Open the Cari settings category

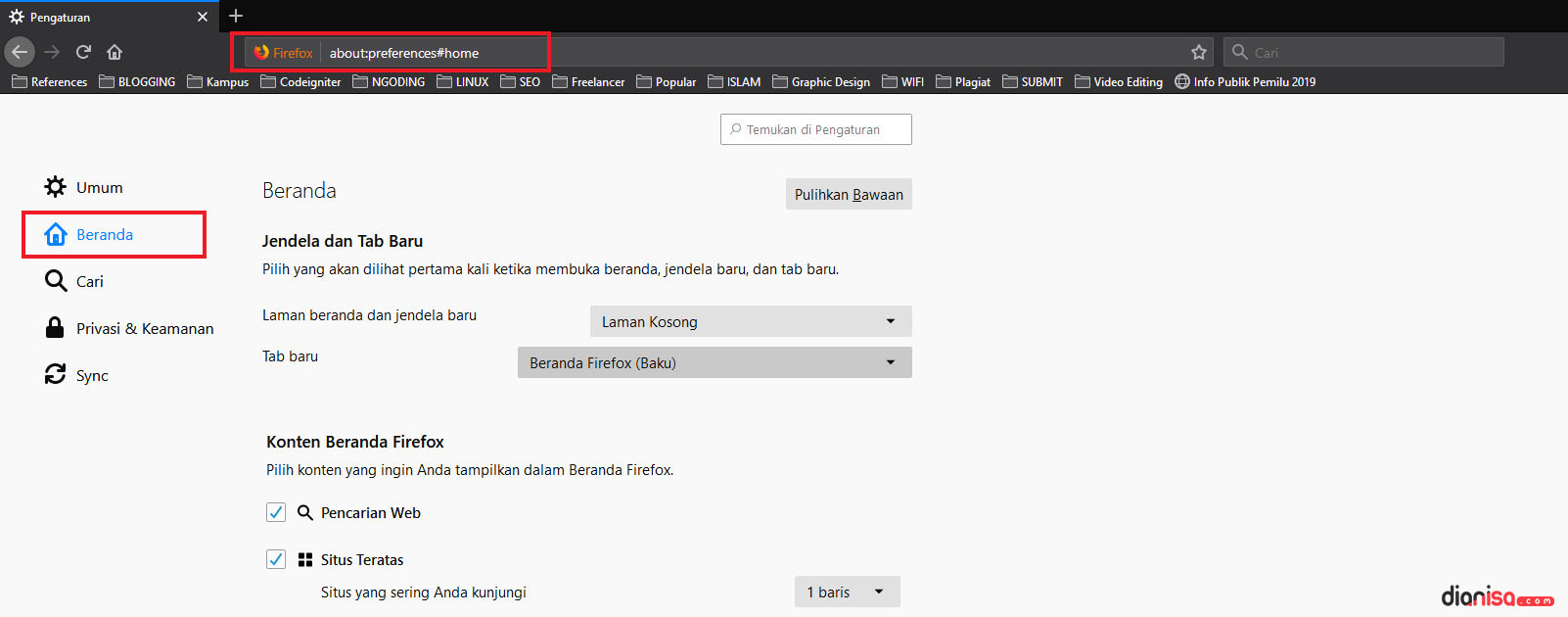pos(74,281)
